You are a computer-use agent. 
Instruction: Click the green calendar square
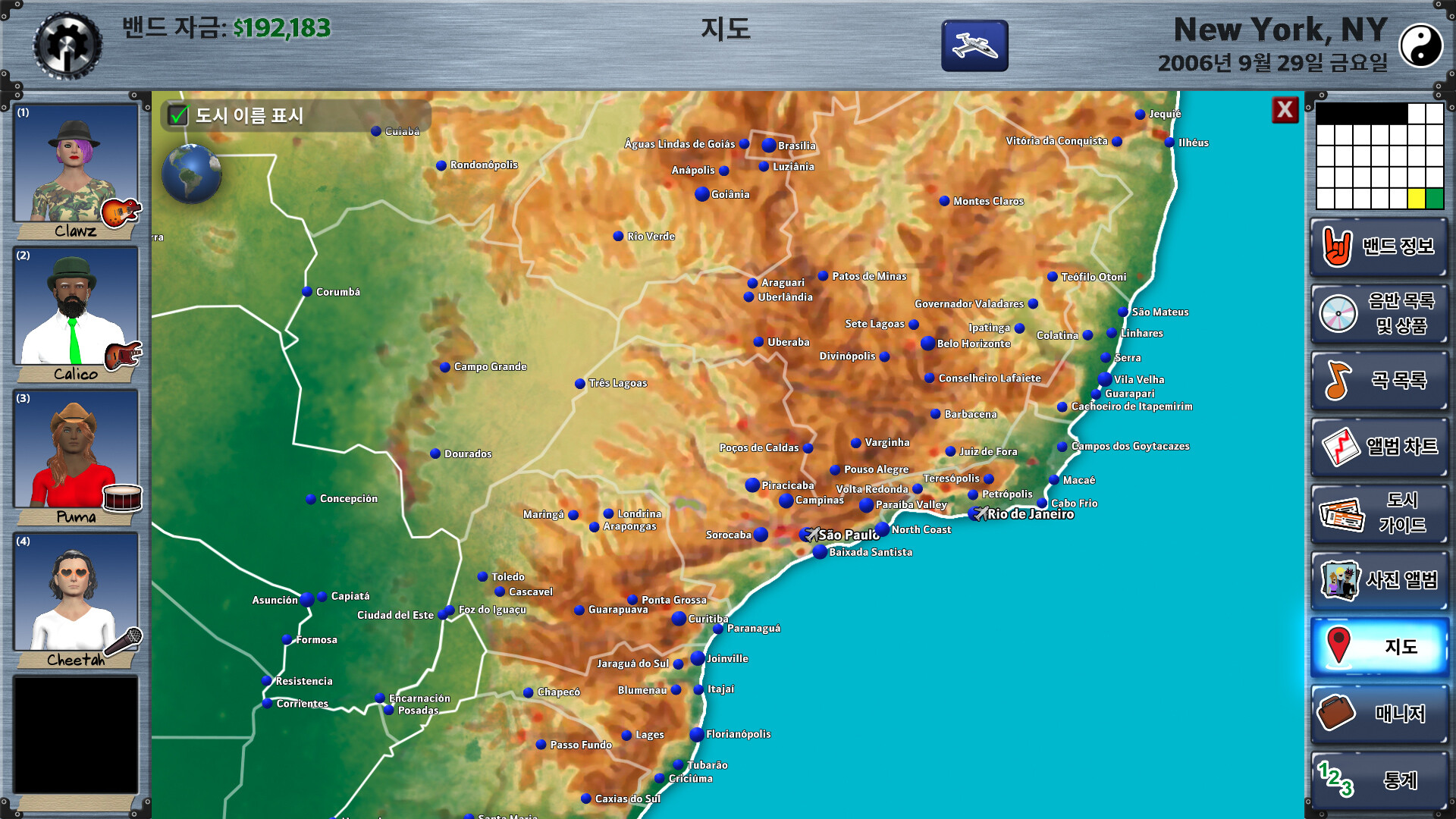tap(1434, 199)
